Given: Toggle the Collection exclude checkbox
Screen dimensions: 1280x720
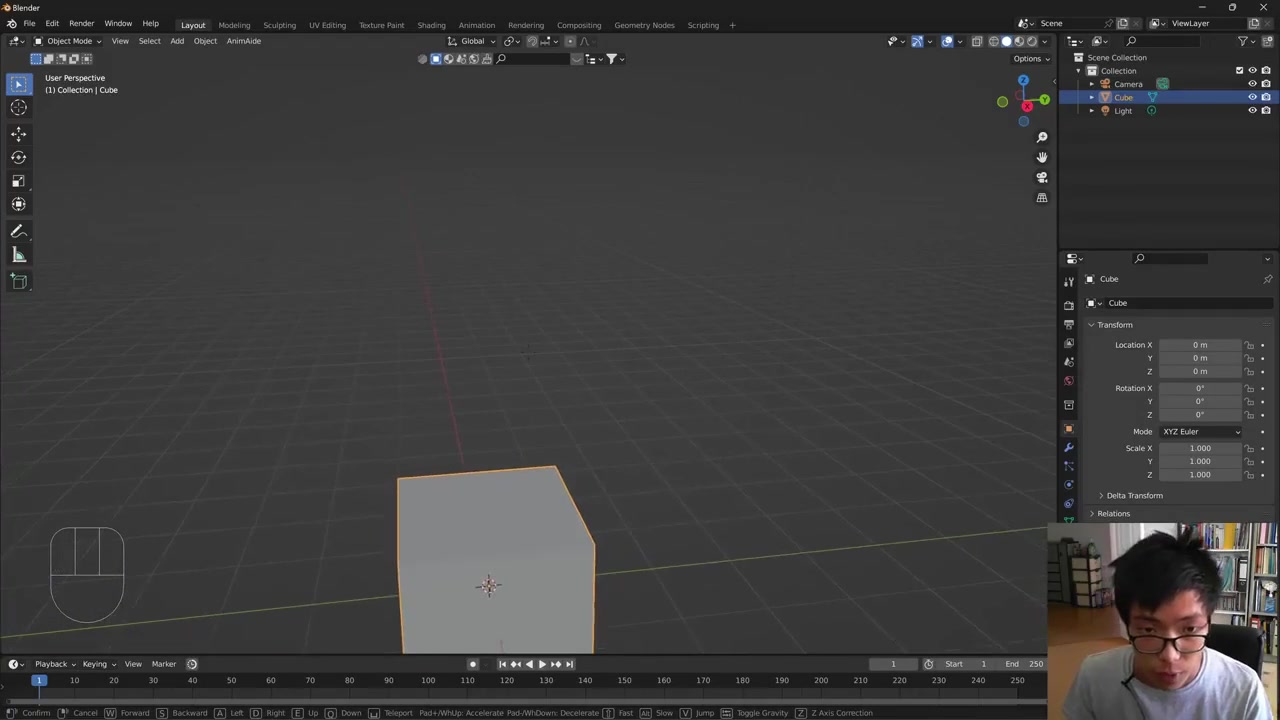Looking at the screenshot, I should pos(1239,71).
